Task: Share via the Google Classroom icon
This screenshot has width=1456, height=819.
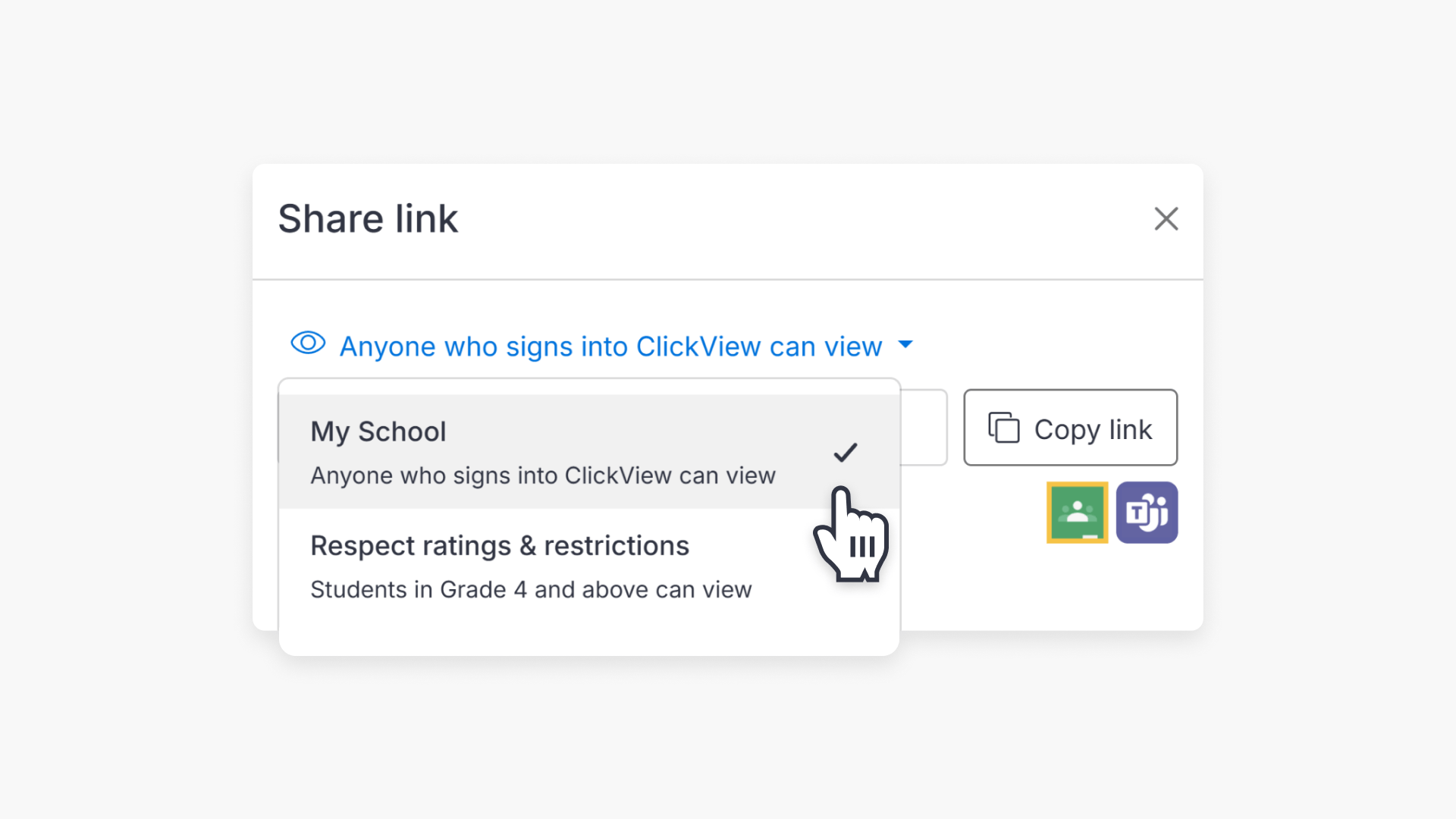Action: click(1077, 513)
